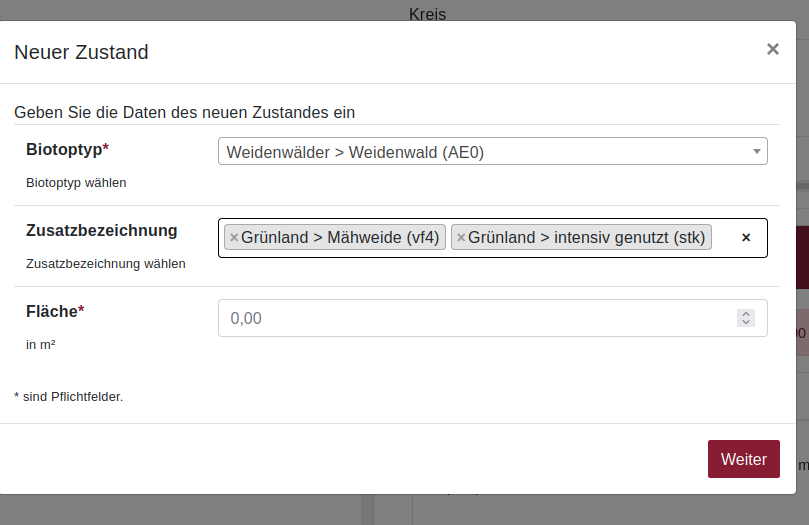
Task: Select the Grünland > intensiv genutzt (stk) tag text
Action: click(x=586, y=238)
